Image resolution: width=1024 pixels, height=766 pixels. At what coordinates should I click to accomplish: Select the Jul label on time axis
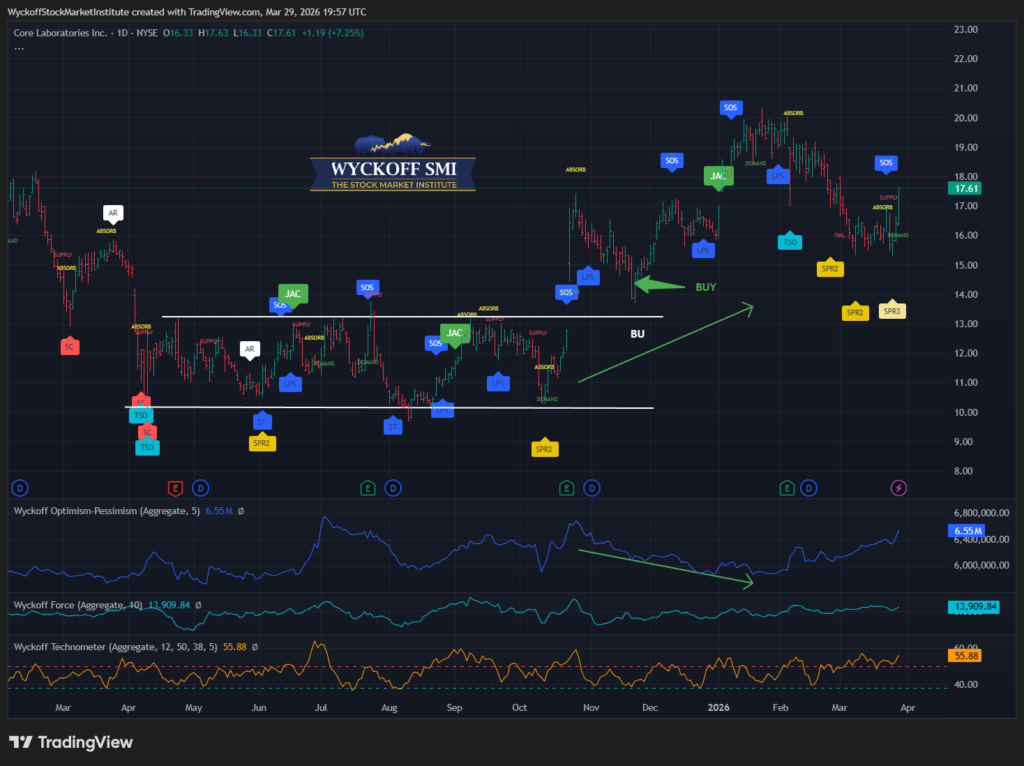coord(322,706)
